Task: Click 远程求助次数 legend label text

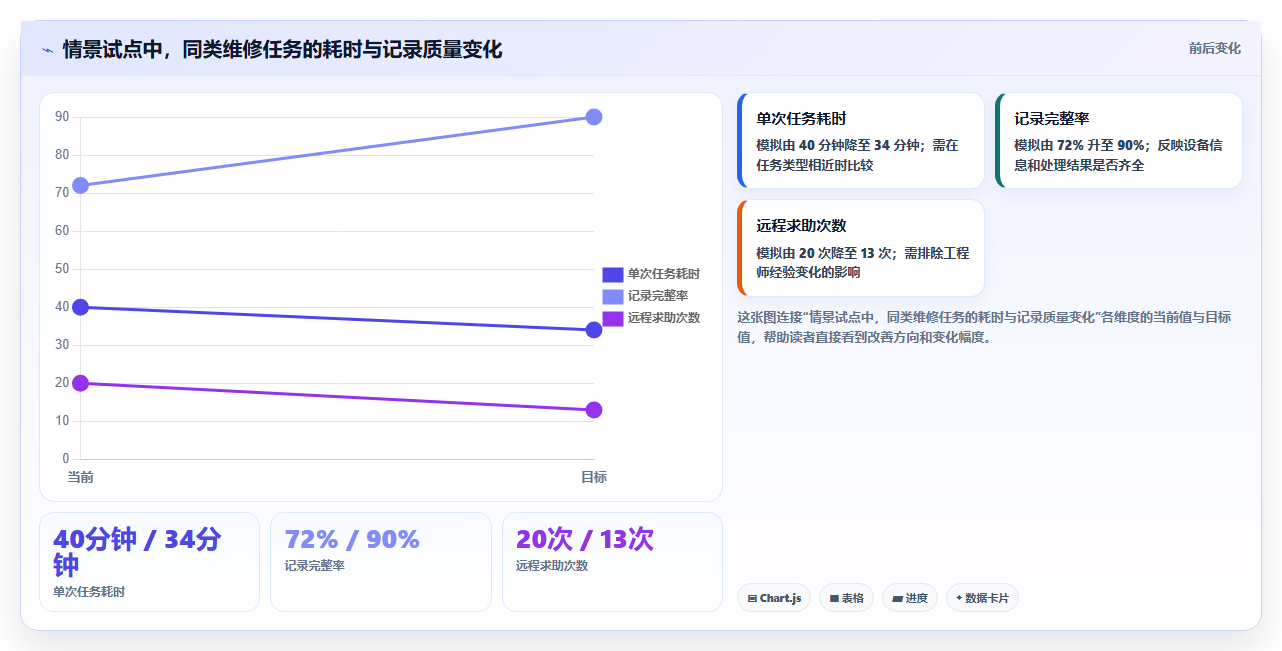Action: 663,318
